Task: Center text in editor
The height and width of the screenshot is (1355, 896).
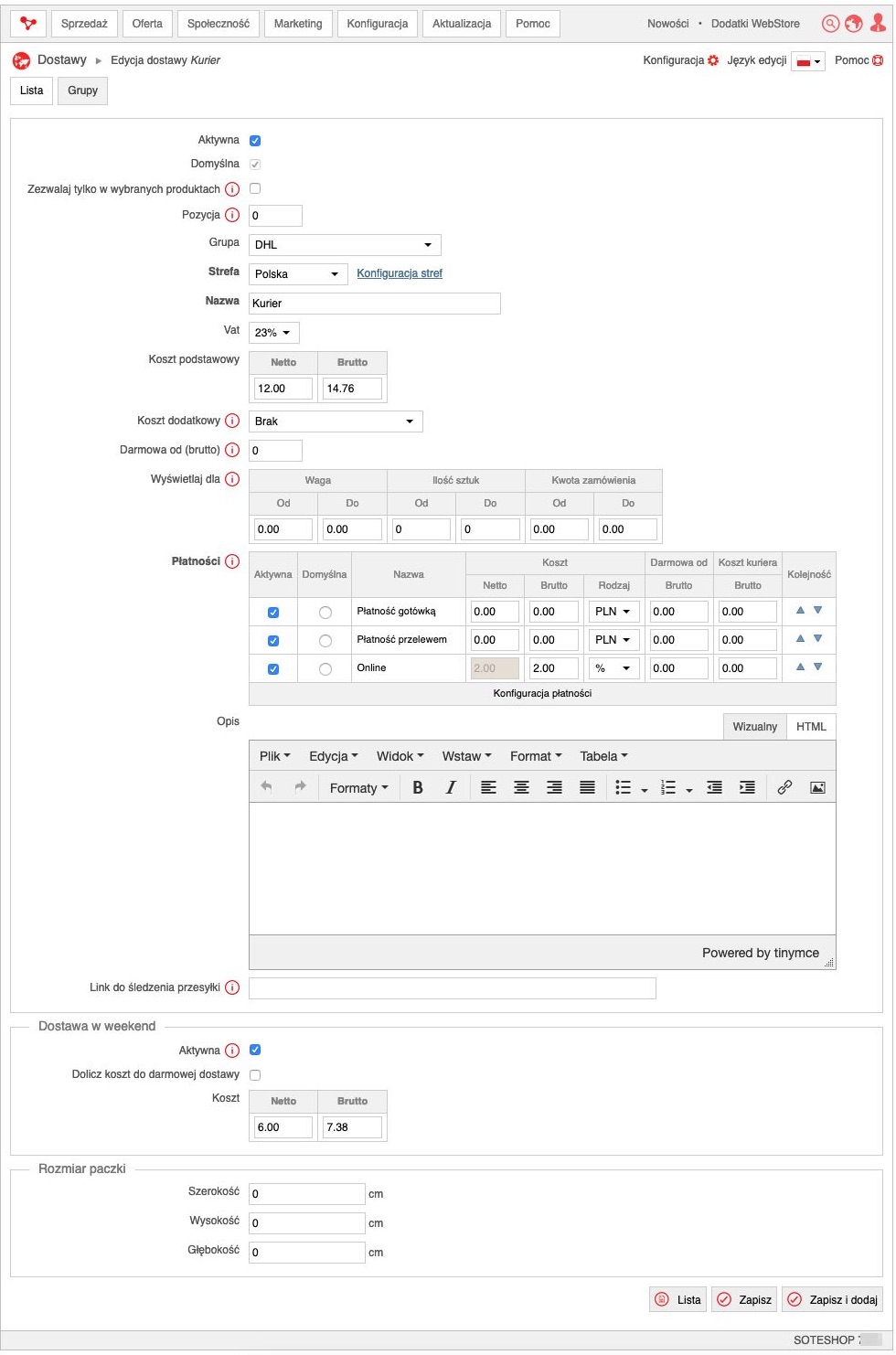Action: (522, 787)
